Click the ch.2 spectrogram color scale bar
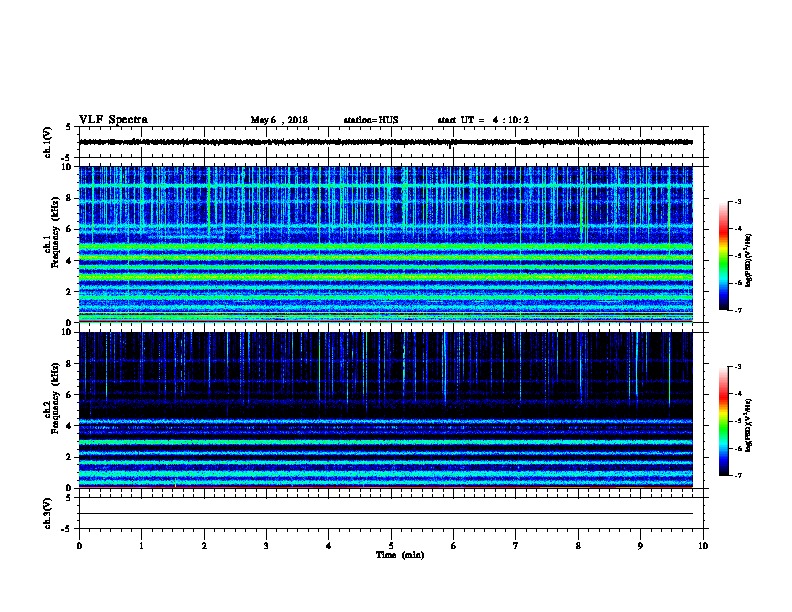Screen dimensions: 792x612 (x=723, y=421)
